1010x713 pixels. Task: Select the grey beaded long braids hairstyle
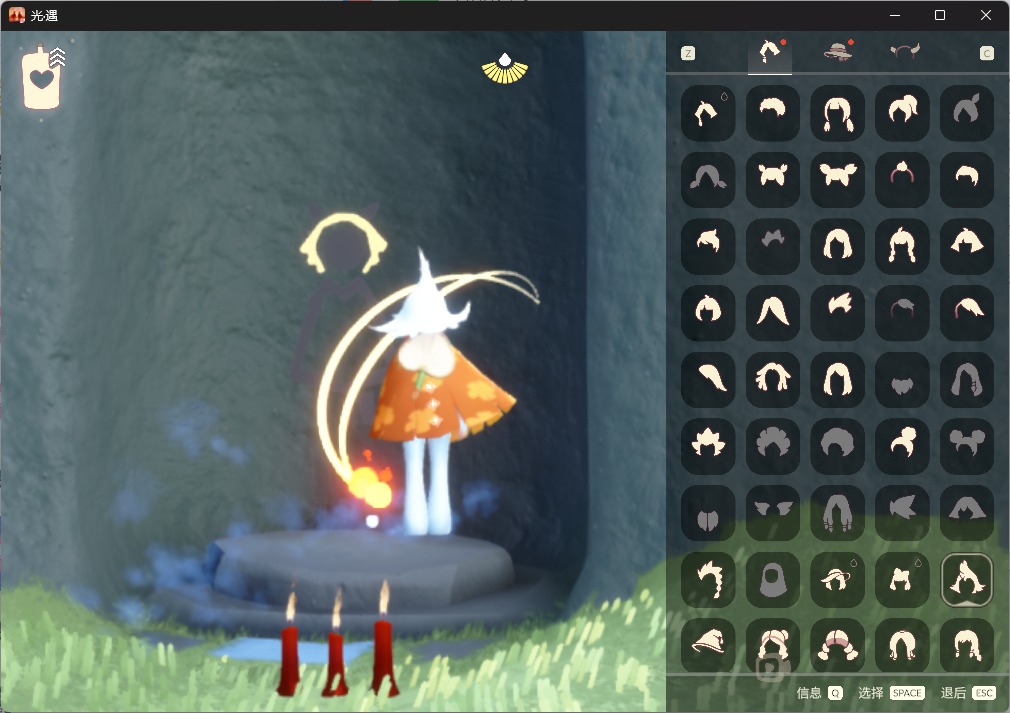(837, 513)
